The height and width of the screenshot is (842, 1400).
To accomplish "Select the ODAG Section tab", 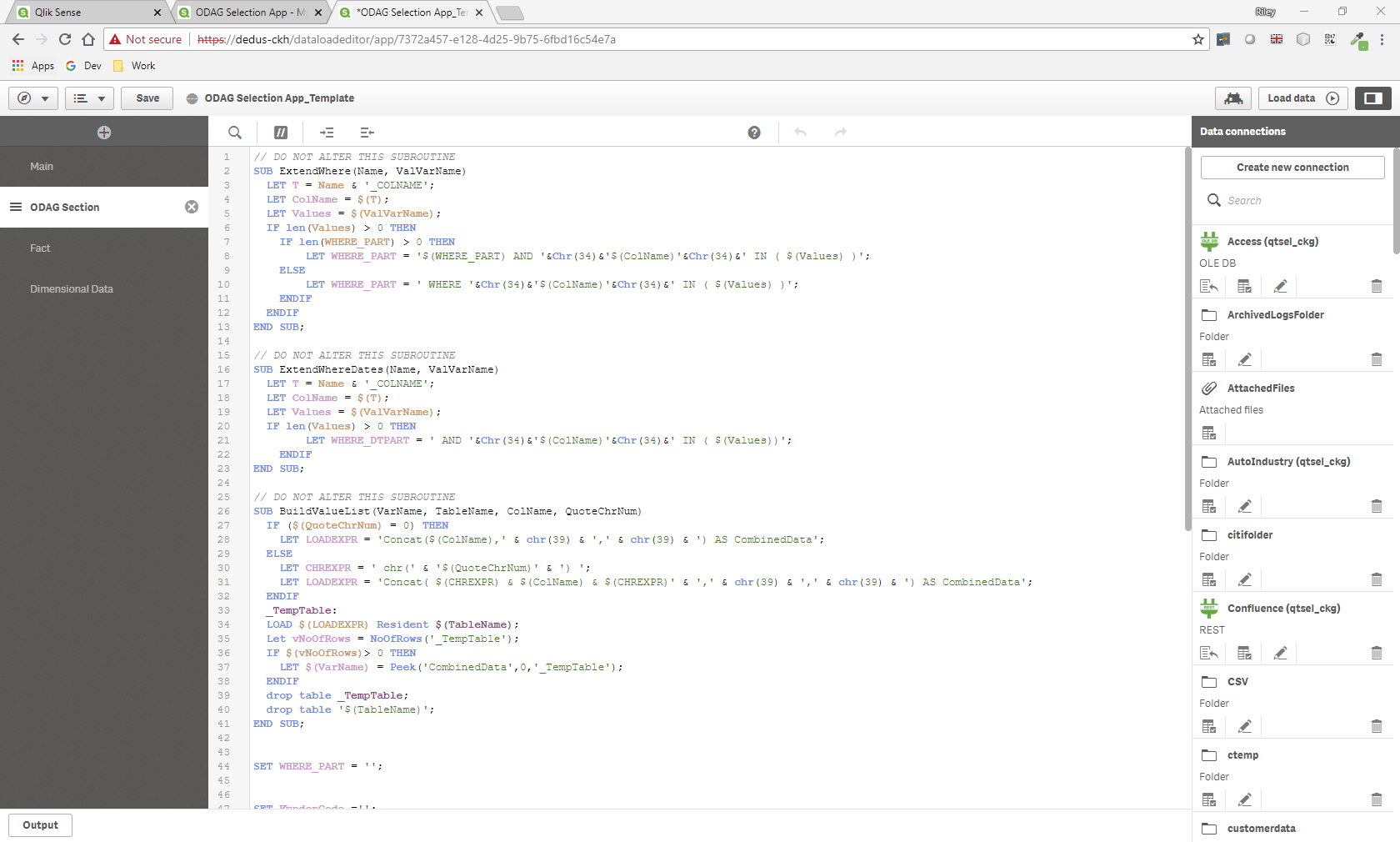I will (104, 207).
